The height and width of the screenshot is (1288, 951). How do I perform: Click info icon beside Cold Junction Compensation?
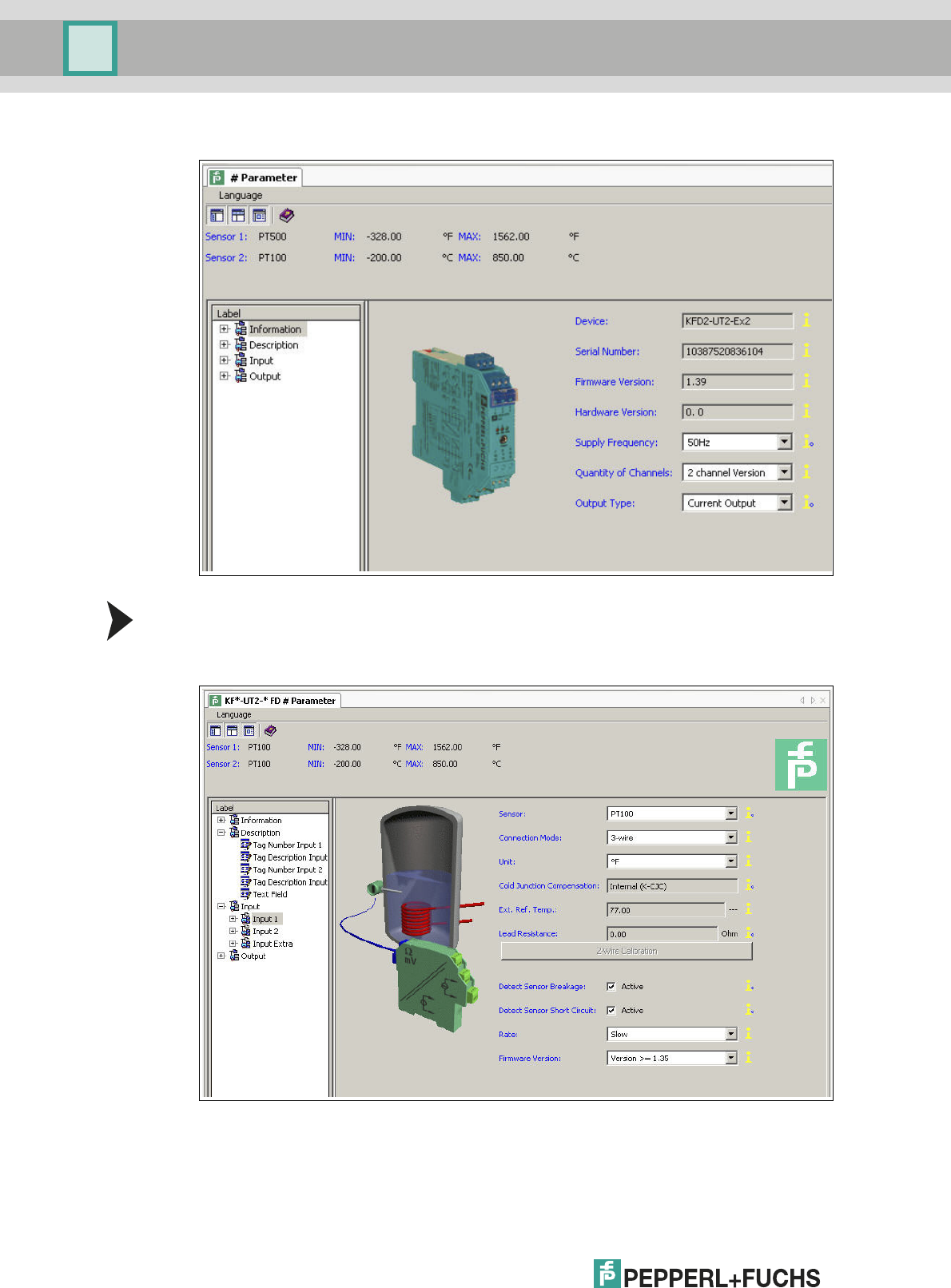click(750, 885)
